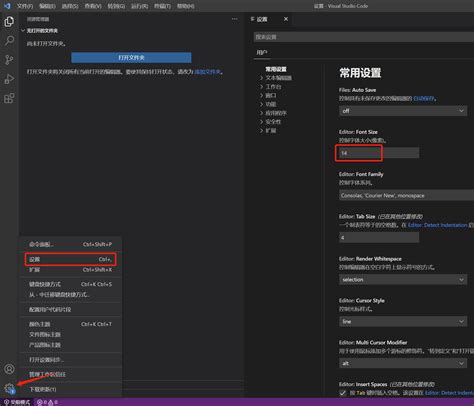Click the 常用设置 heading
This screenshot has height=406, width=474.
pos(360,73)
